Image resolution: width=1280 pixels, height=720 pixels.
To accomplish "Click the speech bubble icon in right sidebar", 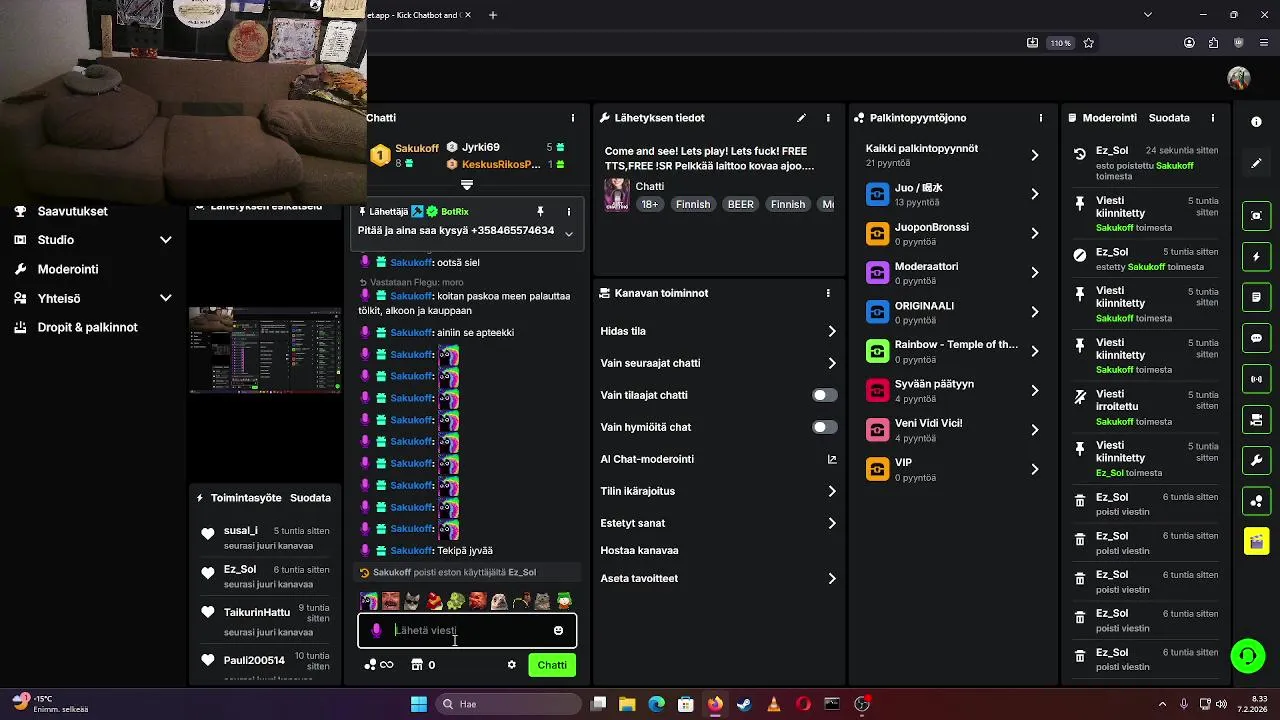I will pyautogui.click(x=1256, y=338).
